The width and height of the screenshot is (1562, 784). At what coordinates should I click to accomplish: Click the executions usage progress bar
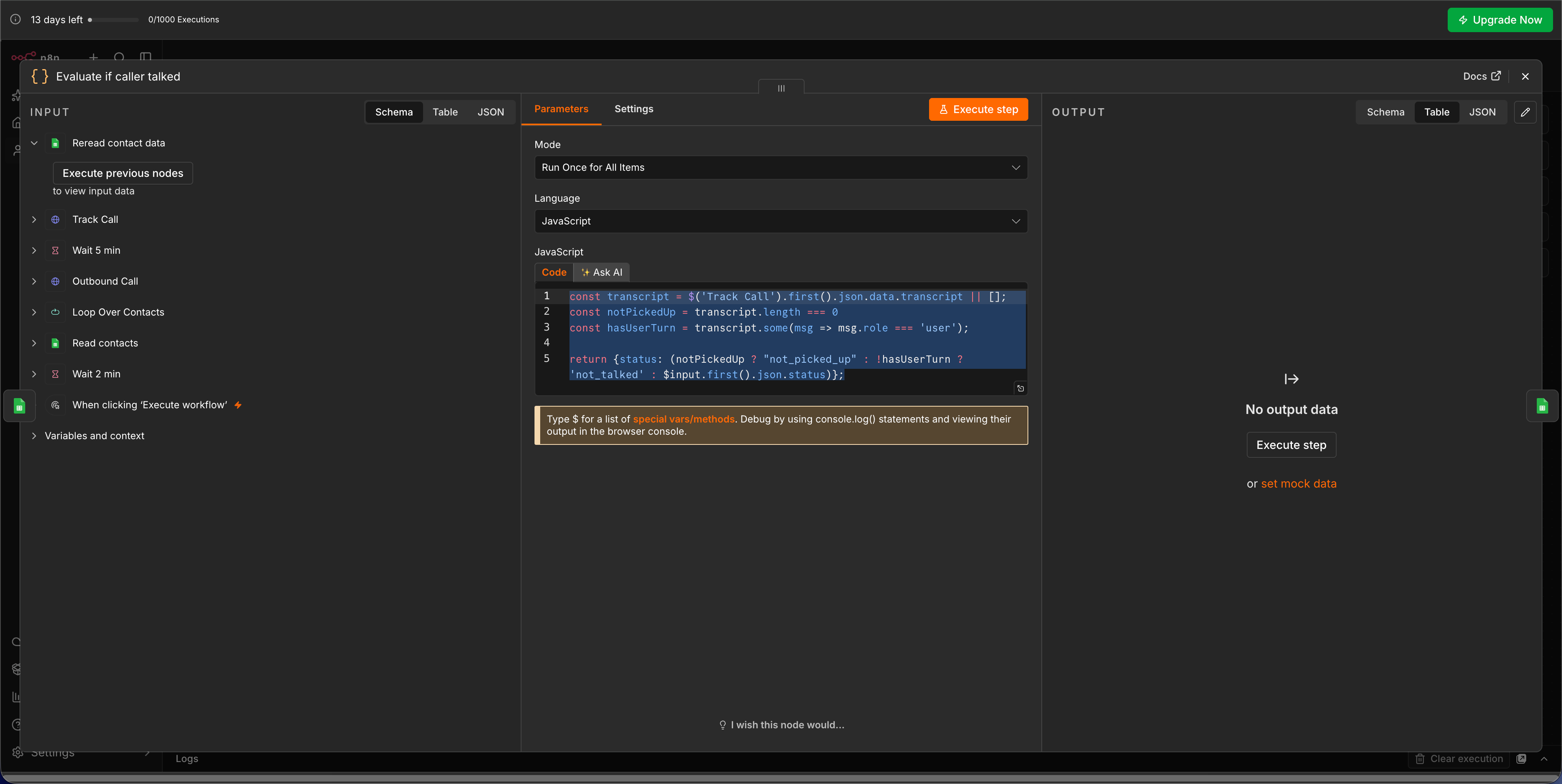[113, 20]
